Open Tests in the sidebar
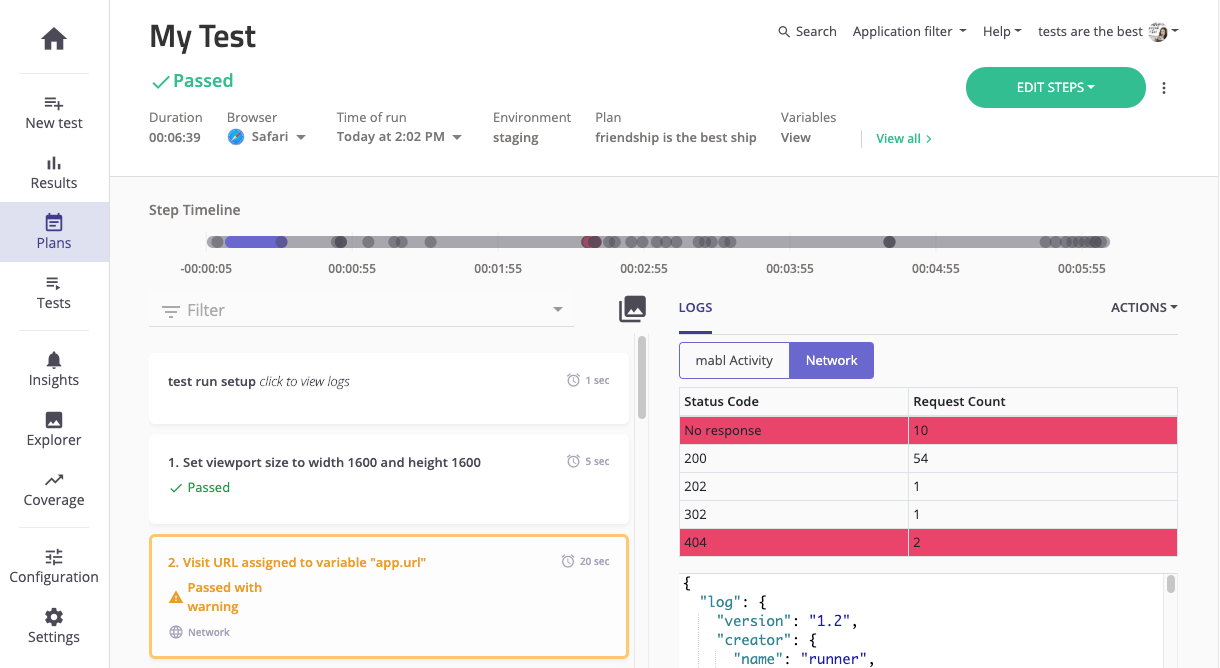Screen dimensions: 1220x668 54,292
